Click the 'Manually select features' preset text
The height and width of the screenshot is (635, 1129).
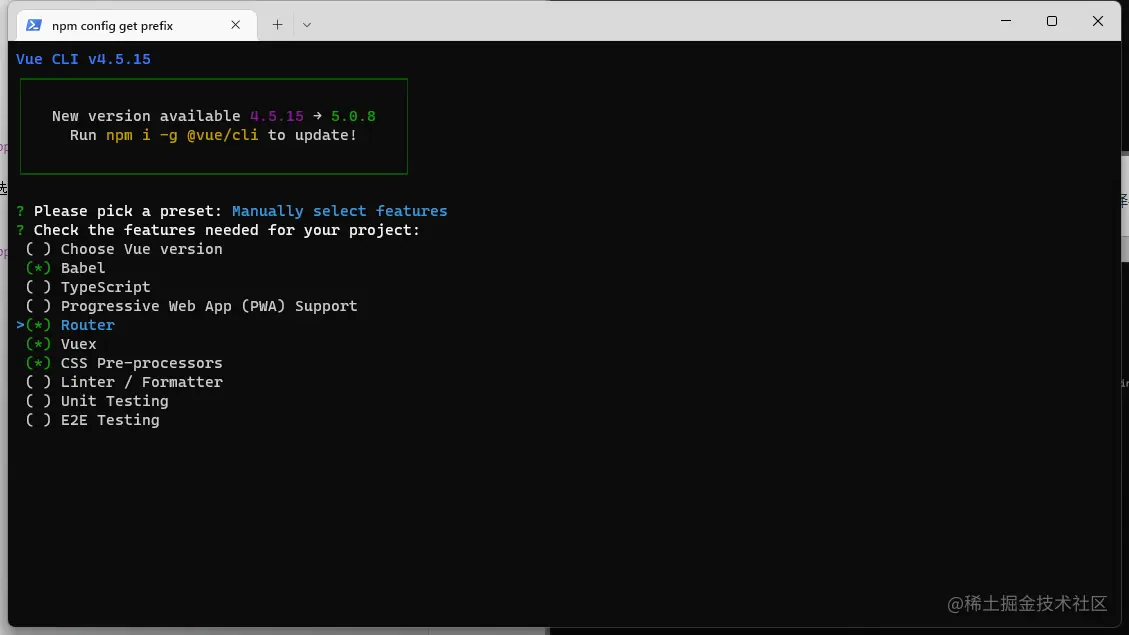[x=340, y=211]
